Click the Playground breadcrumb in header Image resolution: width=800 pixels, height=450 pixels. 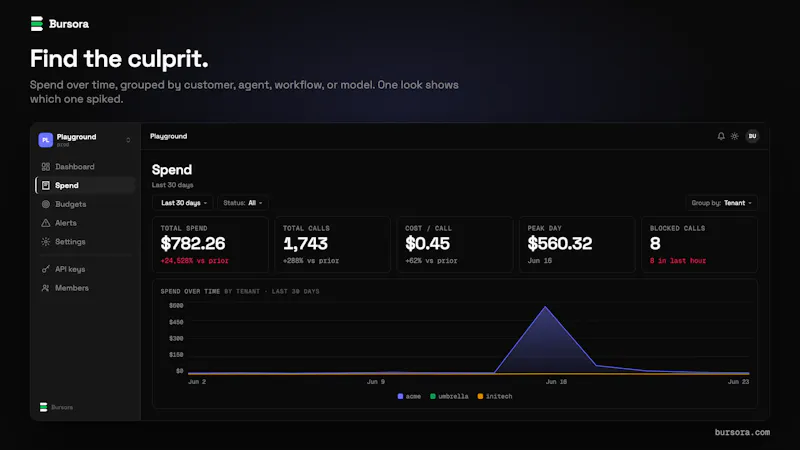tap(168, 136)
